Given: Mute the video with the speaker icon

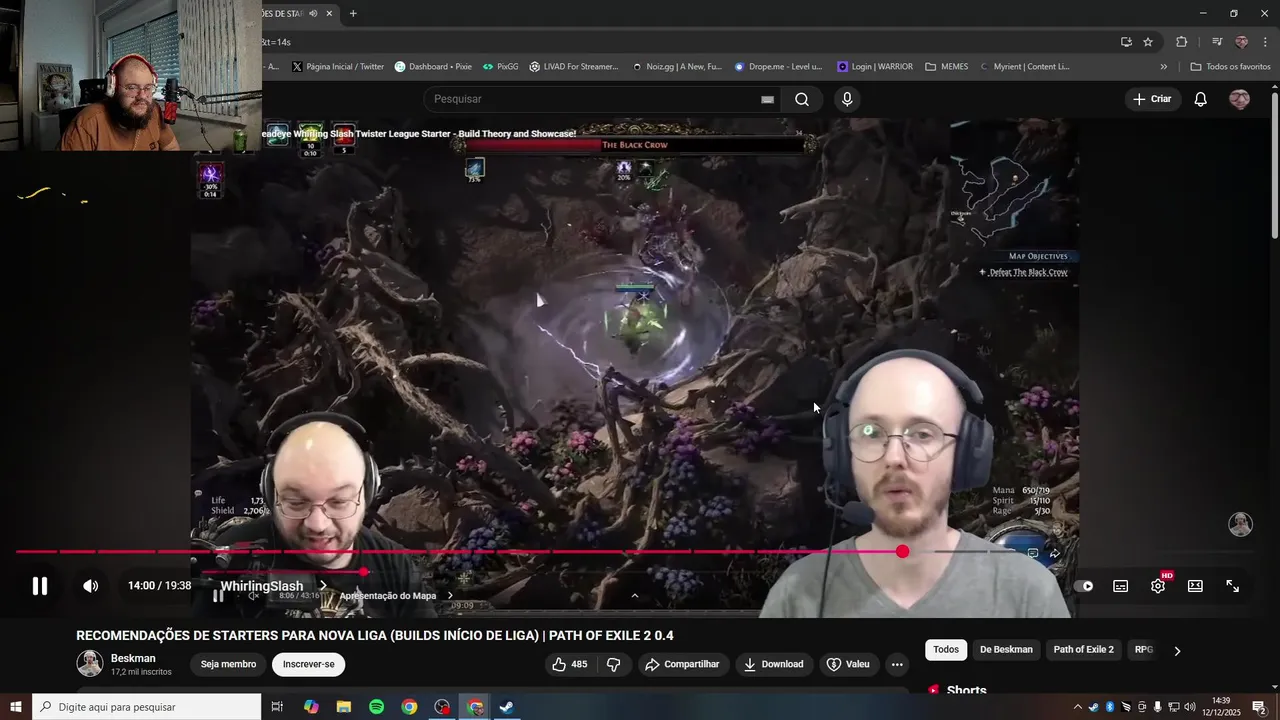Looking at the screenshot, I should coord(90,586).
